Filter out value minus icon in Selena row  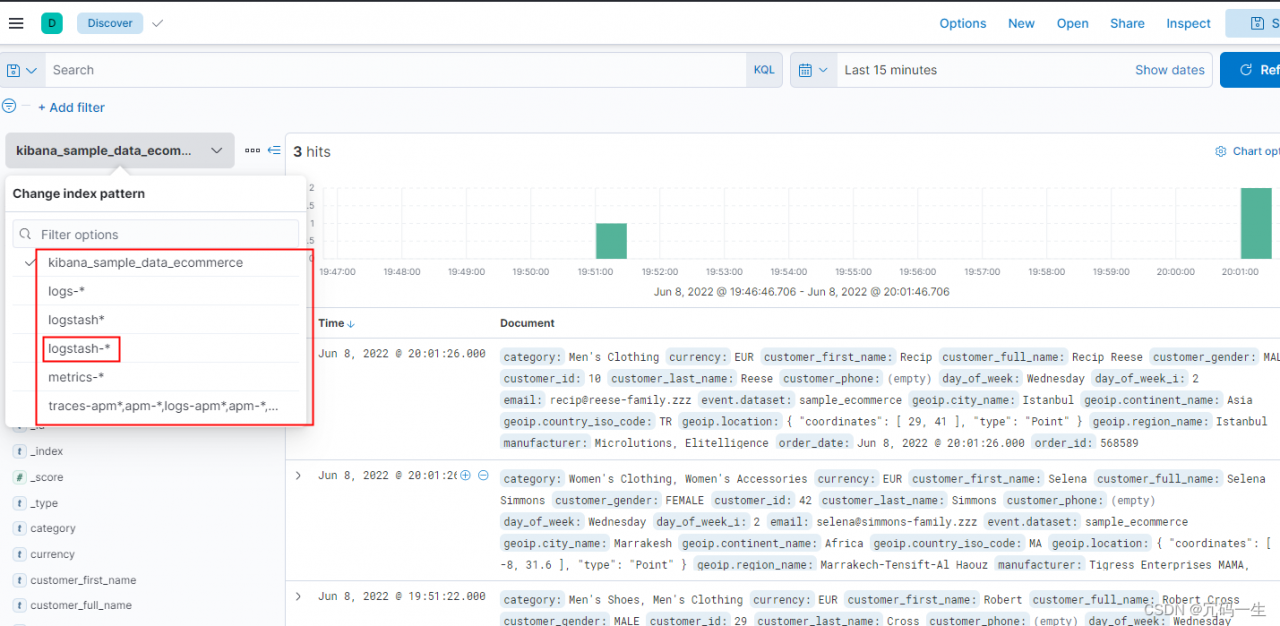pyautogui.click(x=483, y=475)
